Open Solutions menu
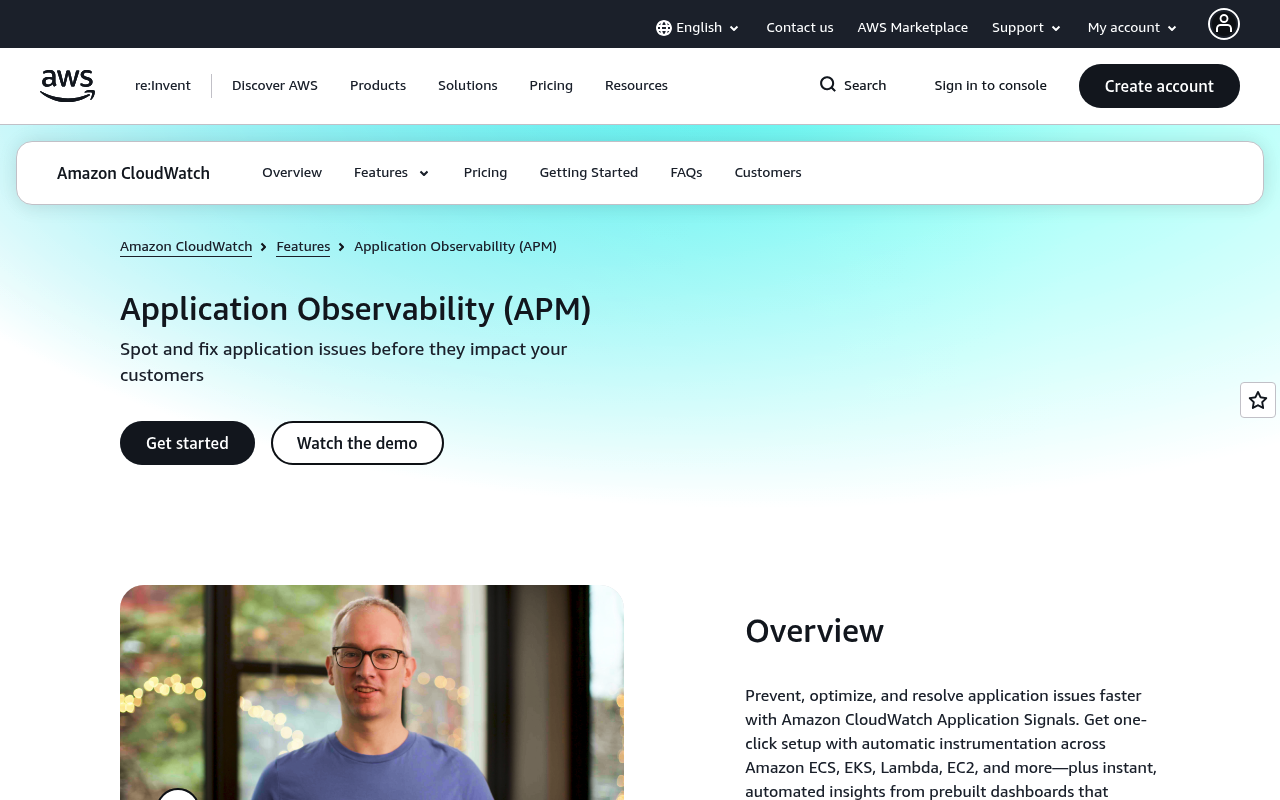The image size is (1280, 800). [x=468, y=86]
